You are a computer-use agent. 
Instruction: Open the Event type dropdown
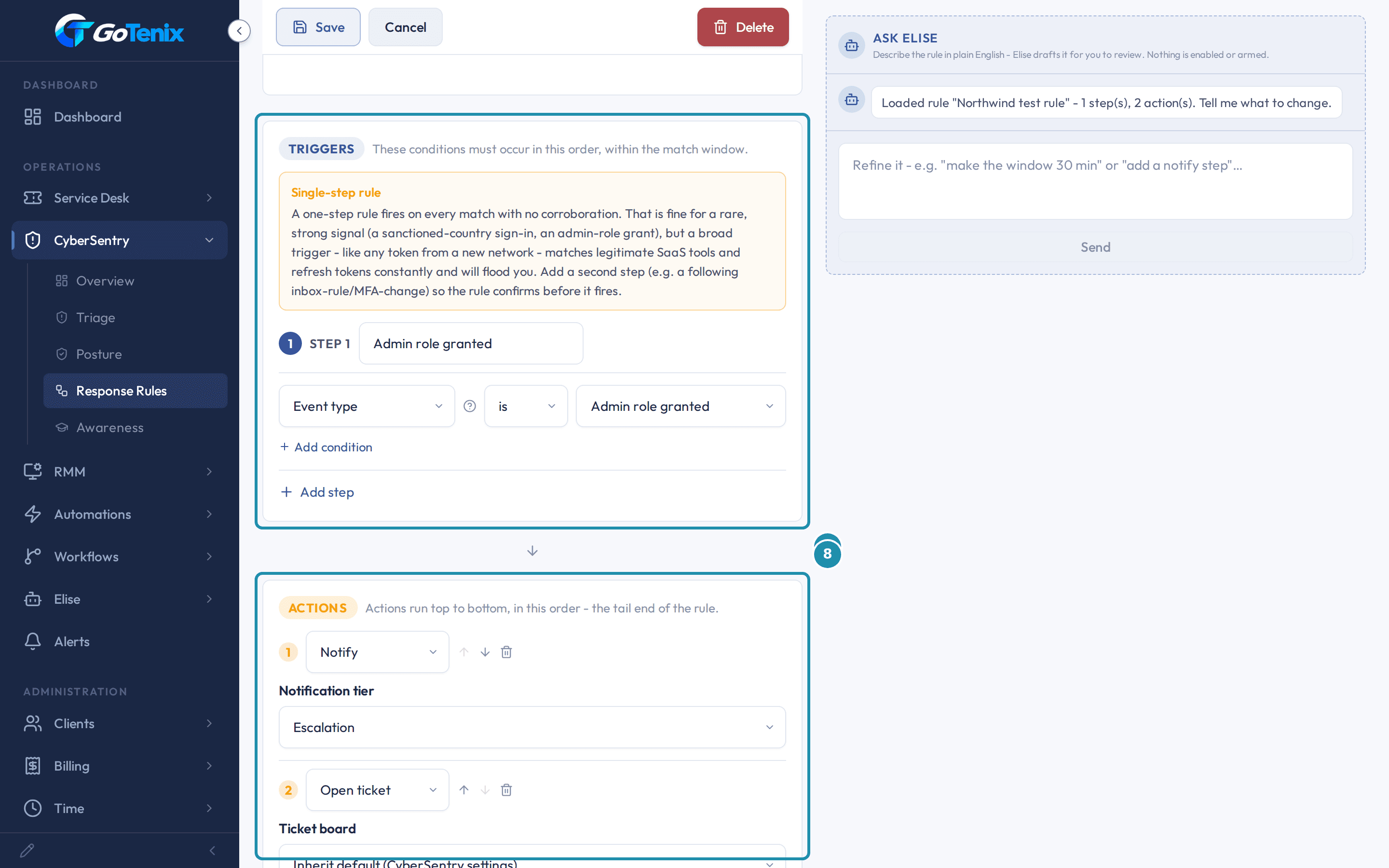[367, 406]
